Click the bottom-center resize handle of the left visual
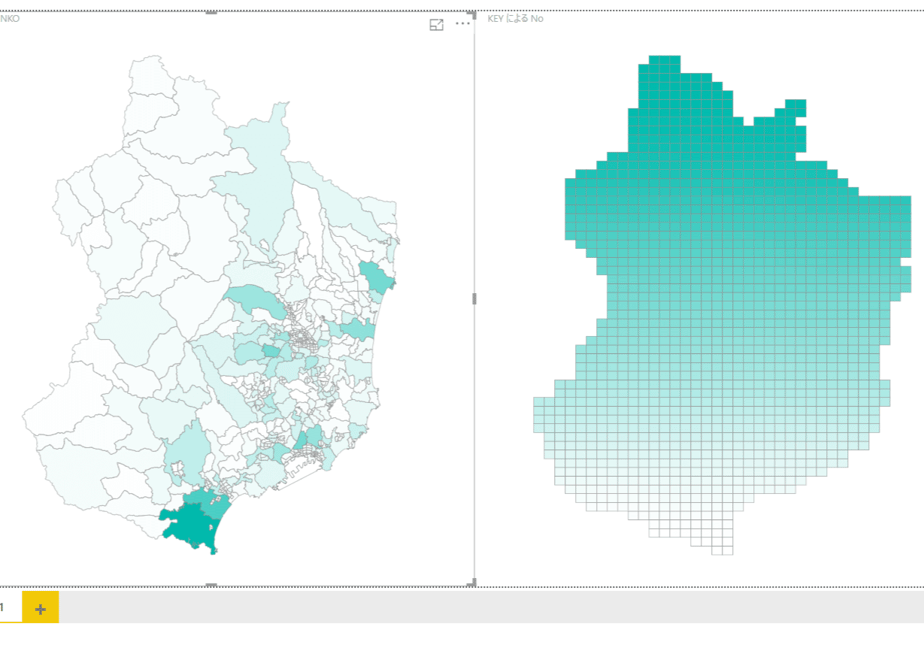Screen dimensions: 924x660 (x=211, y=585)
